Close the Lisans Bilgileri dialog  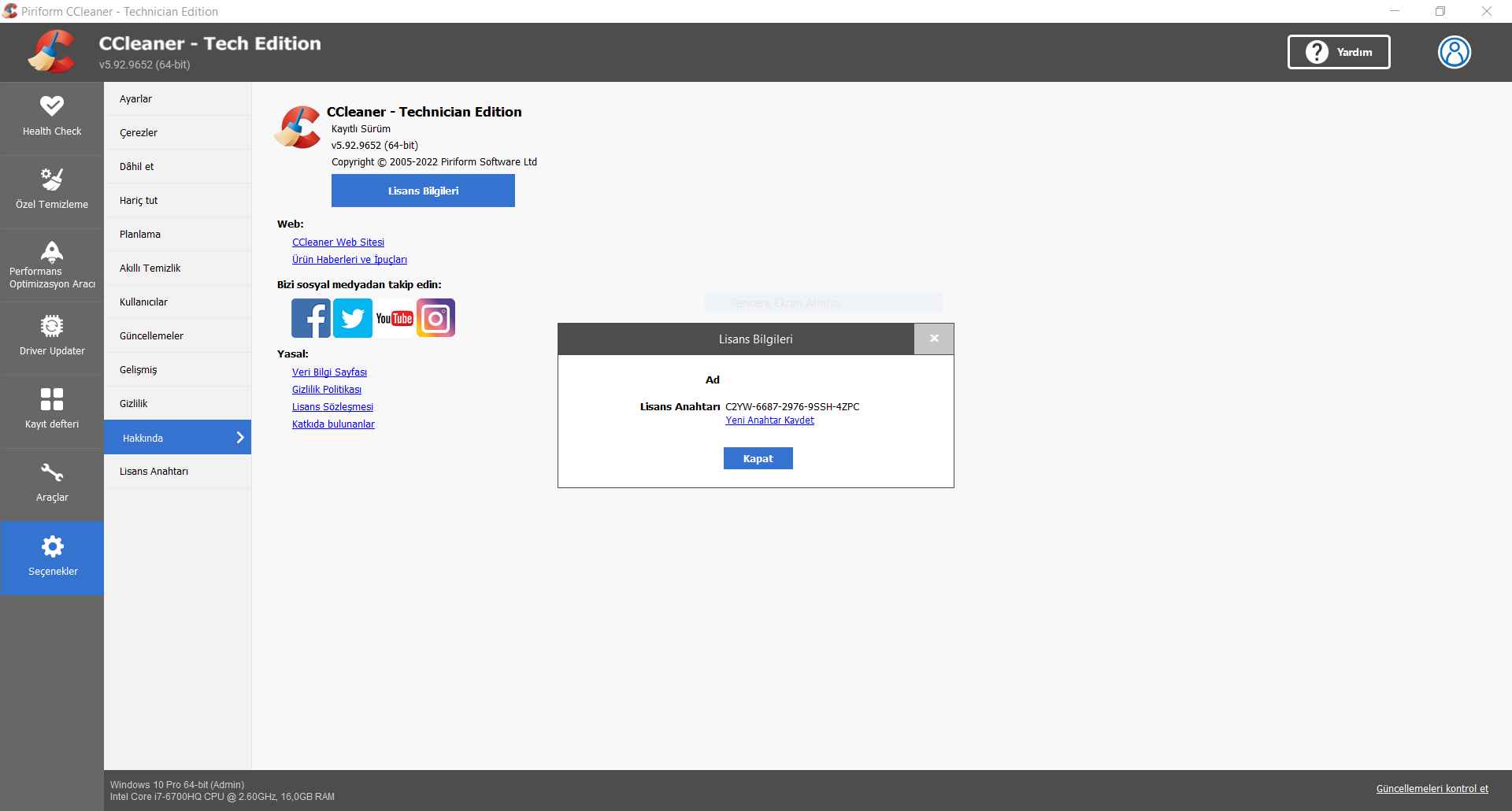pos(934,339)
